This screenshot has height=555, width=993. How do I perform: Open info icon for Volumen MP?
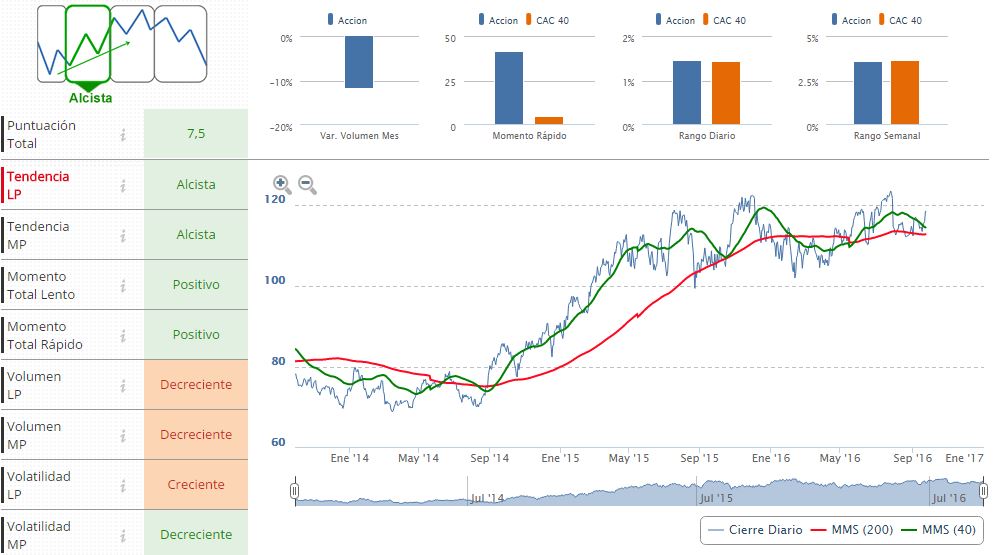coord(123,435)
